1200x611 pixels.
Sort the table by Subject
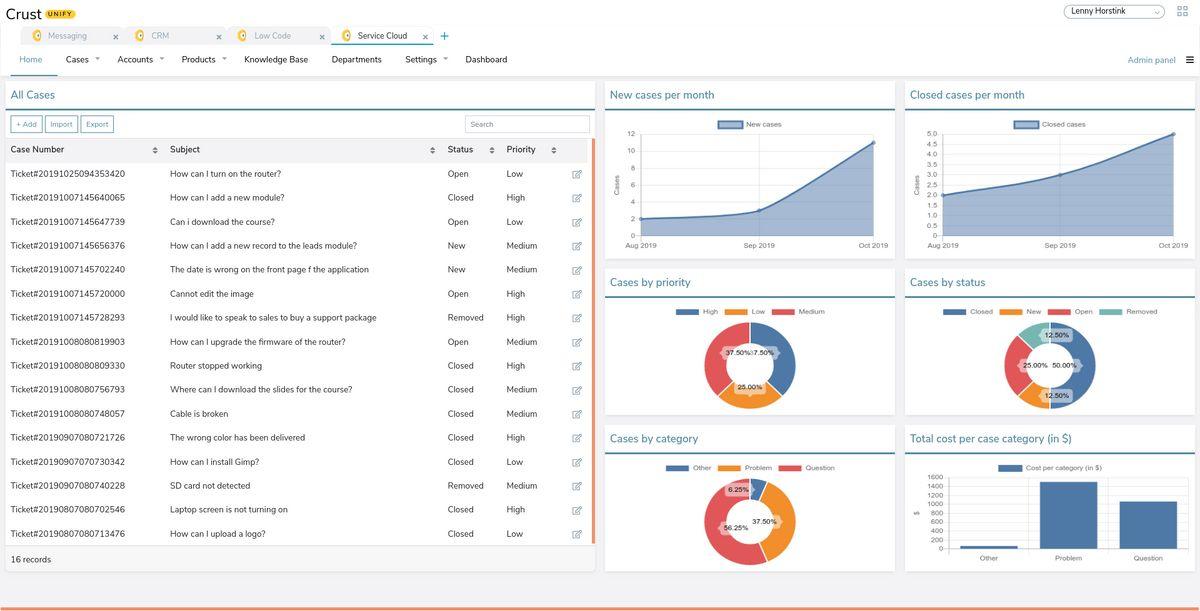[433, 150]
